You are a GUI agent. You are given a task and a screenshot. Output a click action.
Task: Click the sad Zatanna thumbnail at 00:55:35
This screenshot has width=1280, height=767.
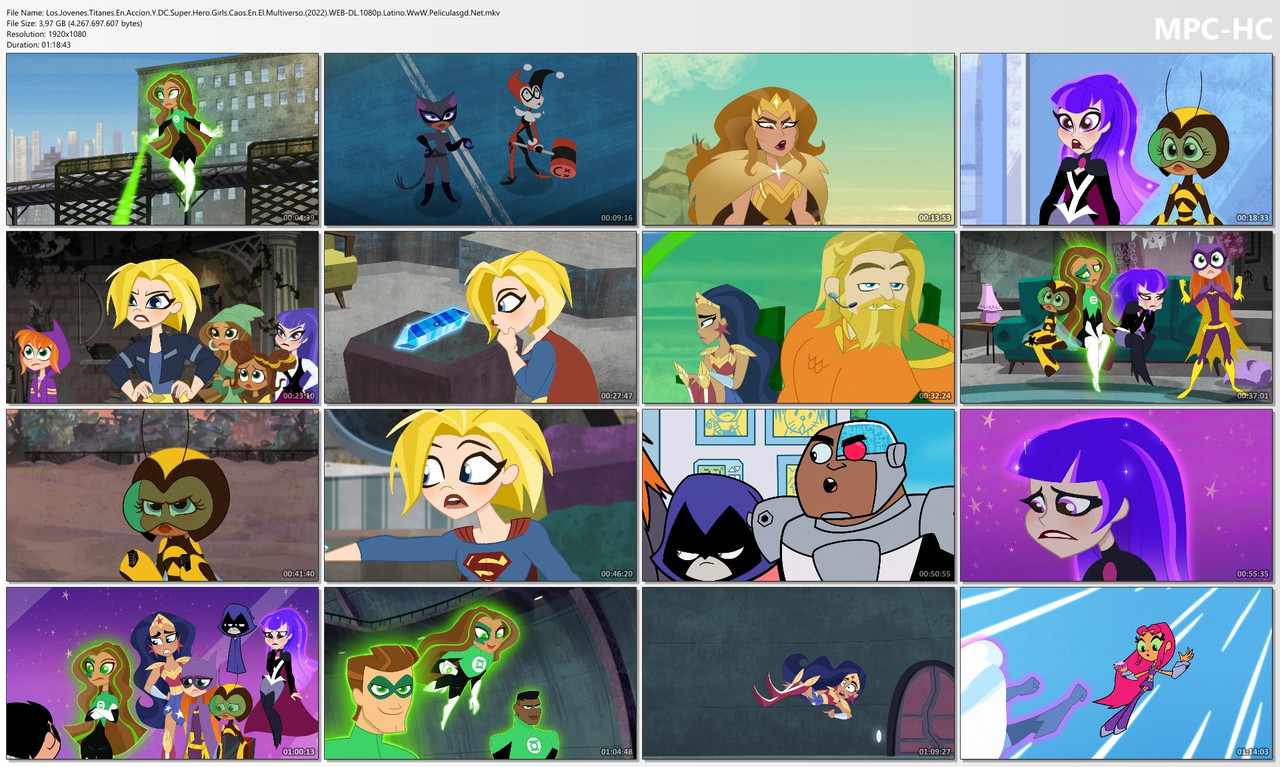click(x=1117, y=495)
